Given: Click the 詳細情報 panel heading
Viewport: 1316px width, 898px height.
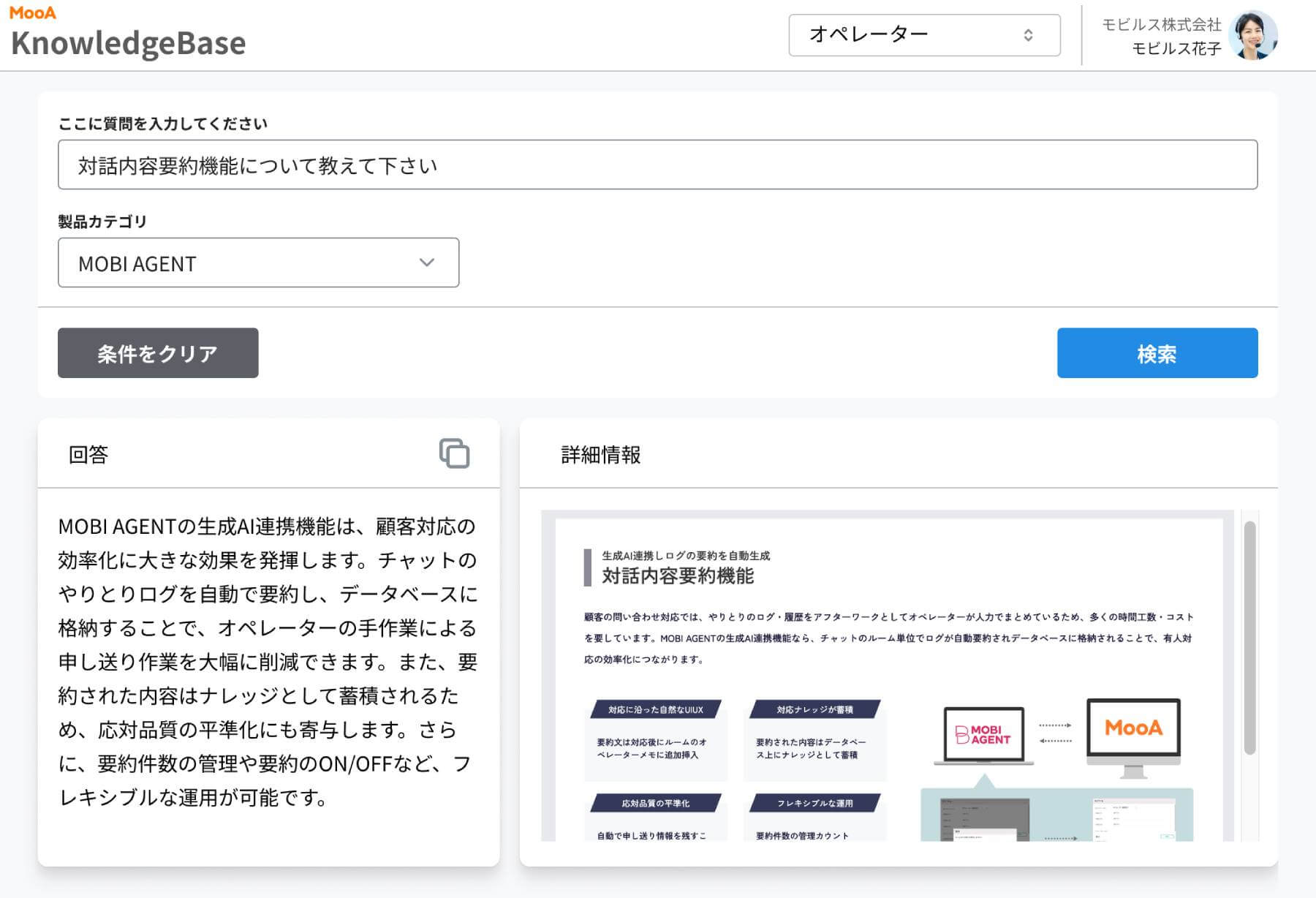Looking at the screenshot, I should click(600, 454).
